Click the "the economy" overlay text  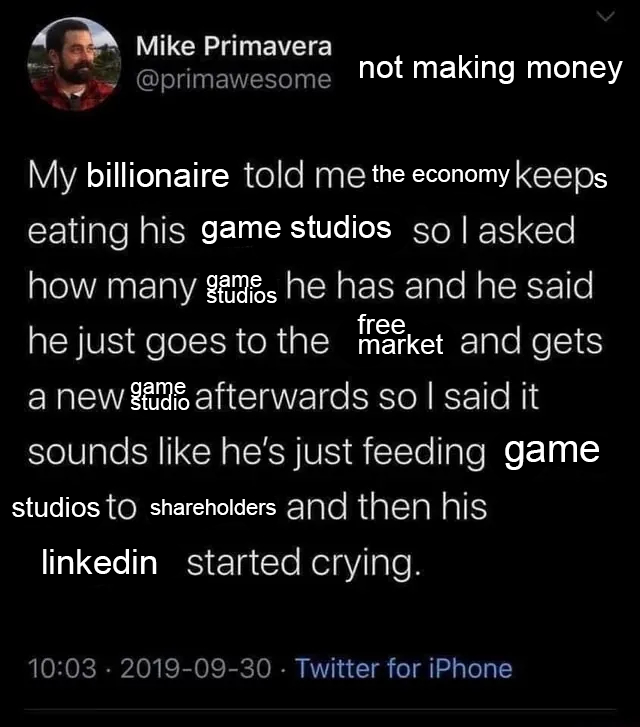[441, 174]
